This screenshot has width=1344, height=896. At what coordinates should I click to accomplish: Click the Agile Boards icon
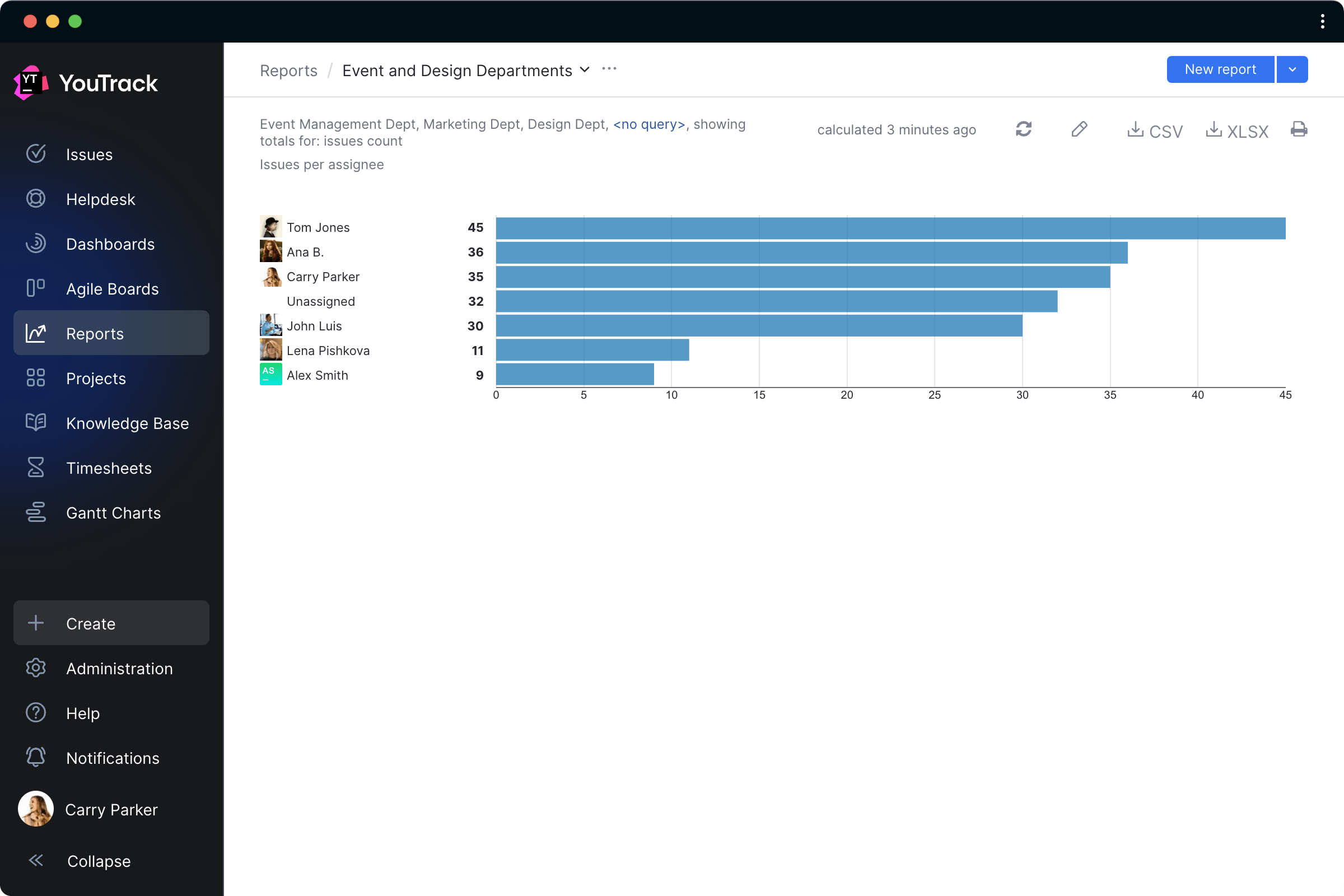click(x=36, y=288)
